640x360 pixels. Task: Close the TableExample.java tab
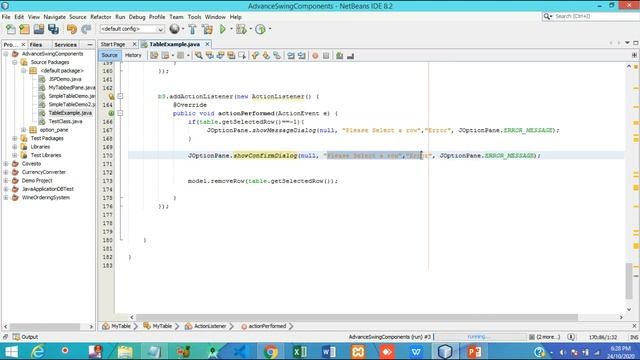point(207,44)
